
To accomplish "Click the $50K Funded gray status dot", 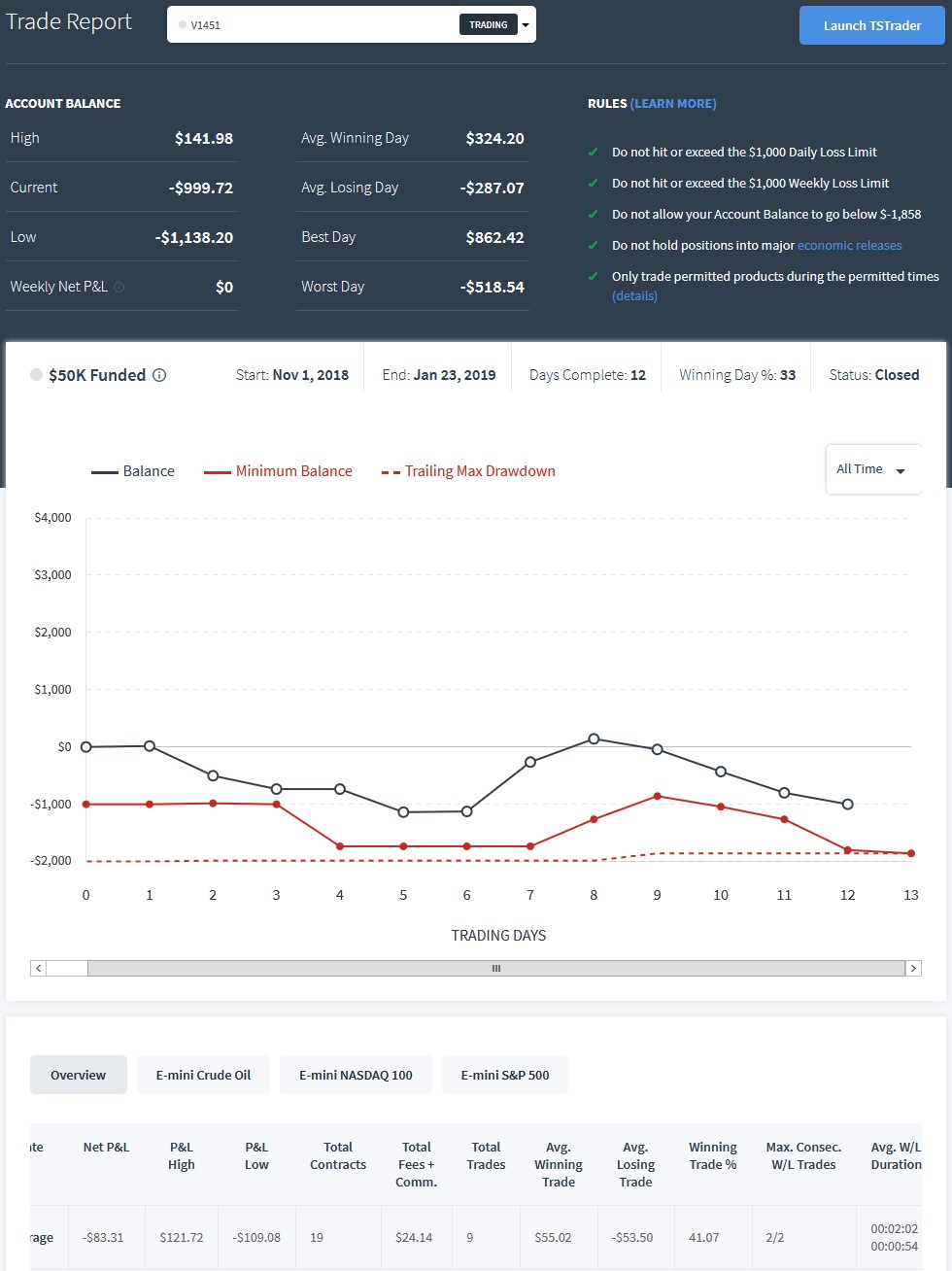I will 36,375.
